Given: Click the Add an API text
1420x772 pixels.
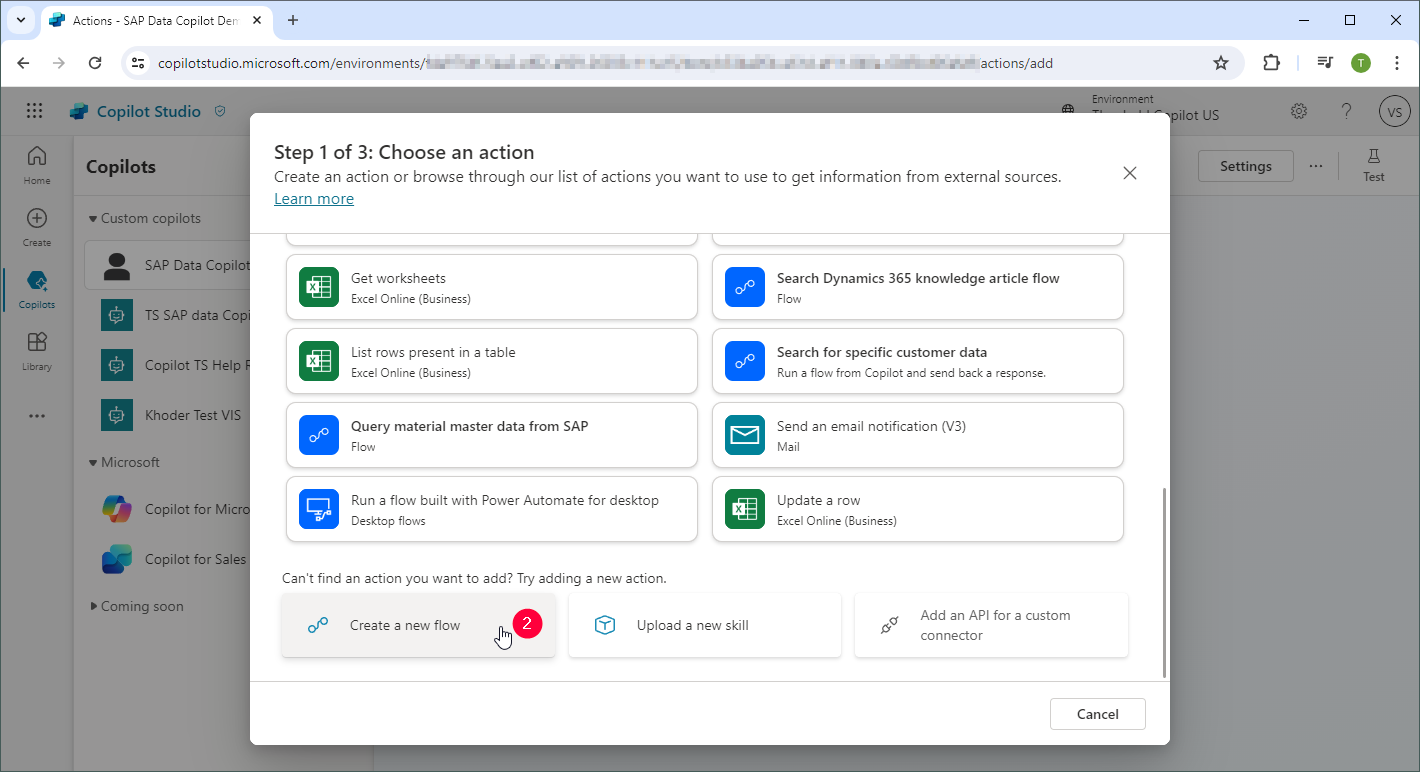Looking at the screenshot, I should [x=995, y=625].
